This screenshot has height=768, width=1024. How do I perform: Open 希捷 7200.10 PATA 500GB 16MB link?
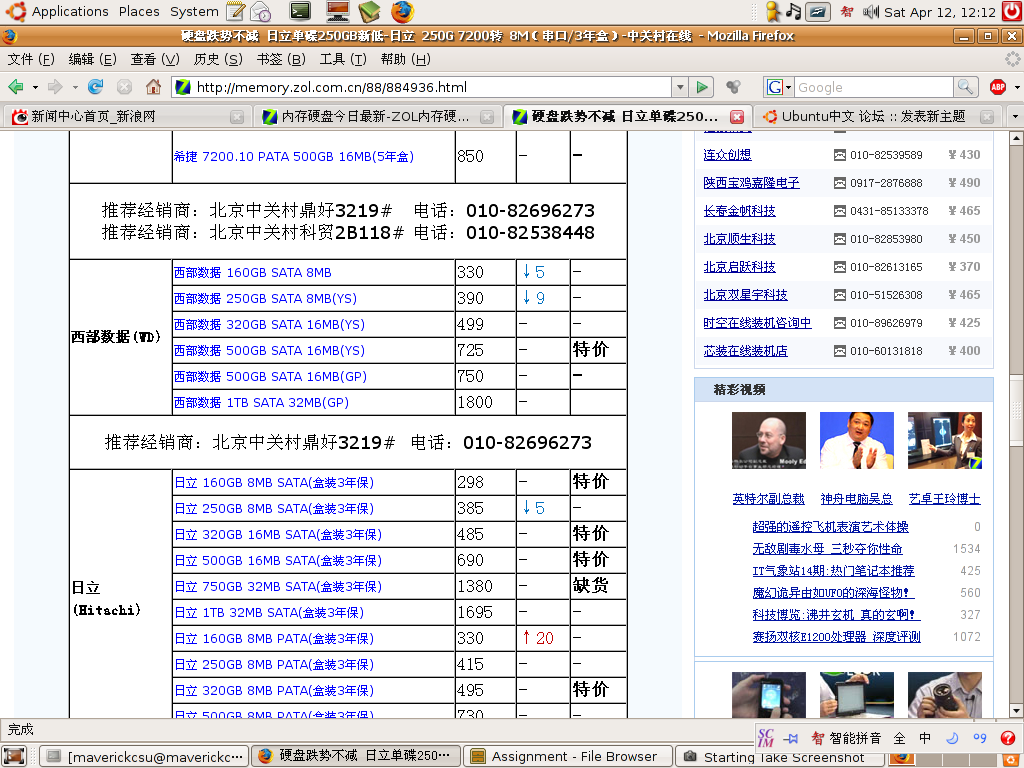point(294,156)
